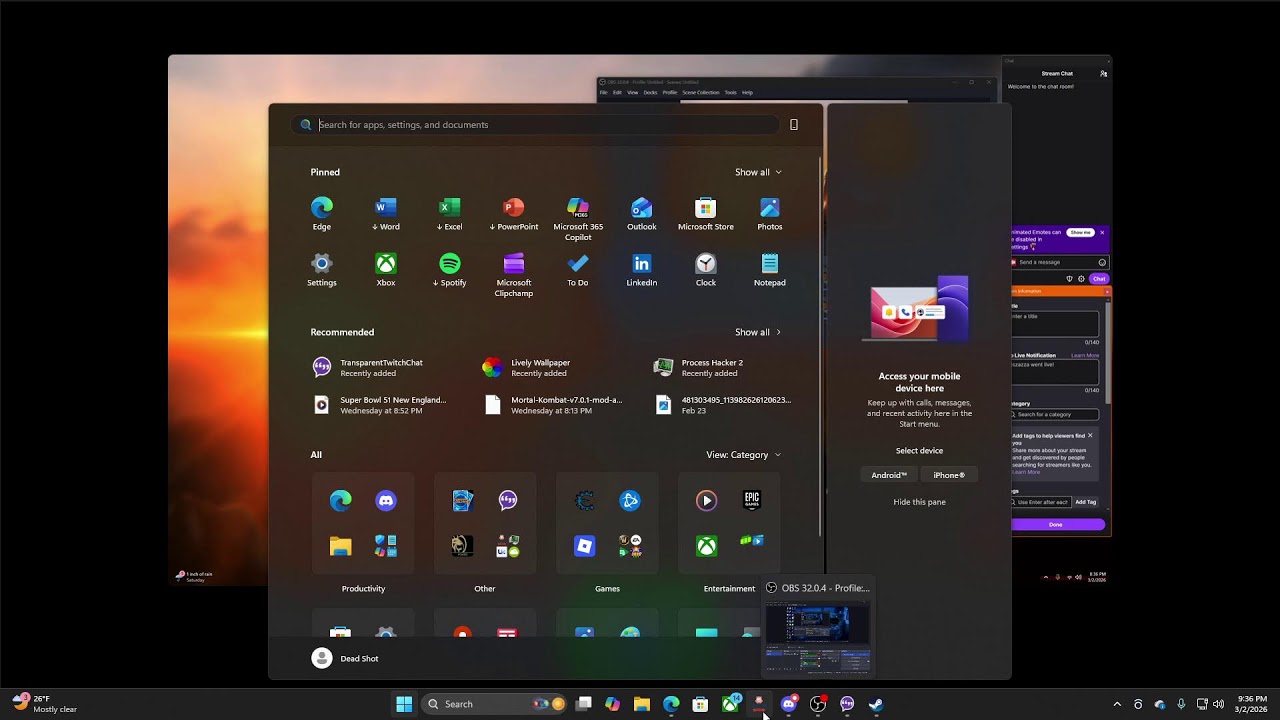Open Excel in the pinned section
Image resolution: width=1280 pixels, height=720 pixels.
click(x=450, y=213)
